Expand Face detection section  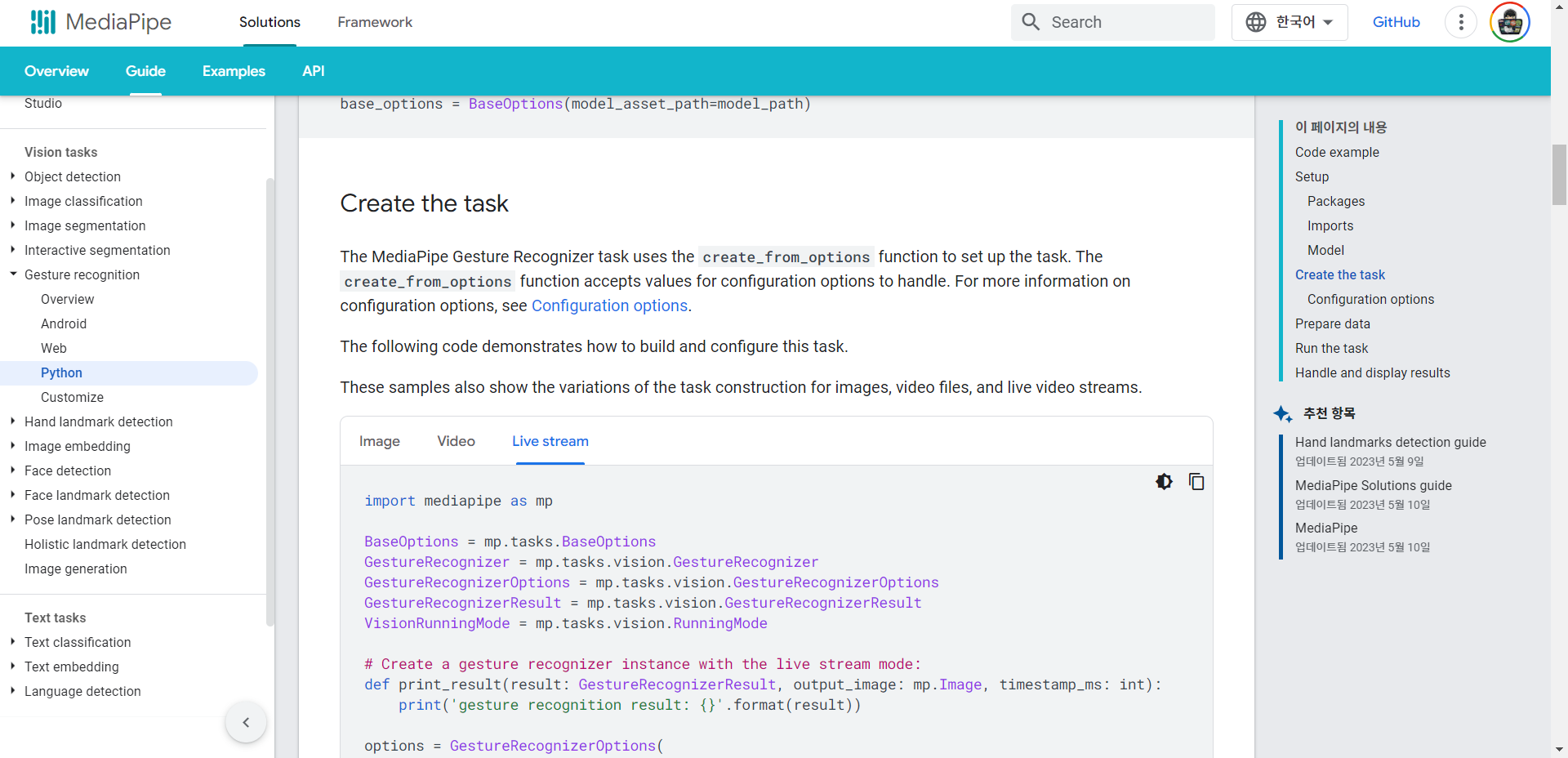[12, 470]
